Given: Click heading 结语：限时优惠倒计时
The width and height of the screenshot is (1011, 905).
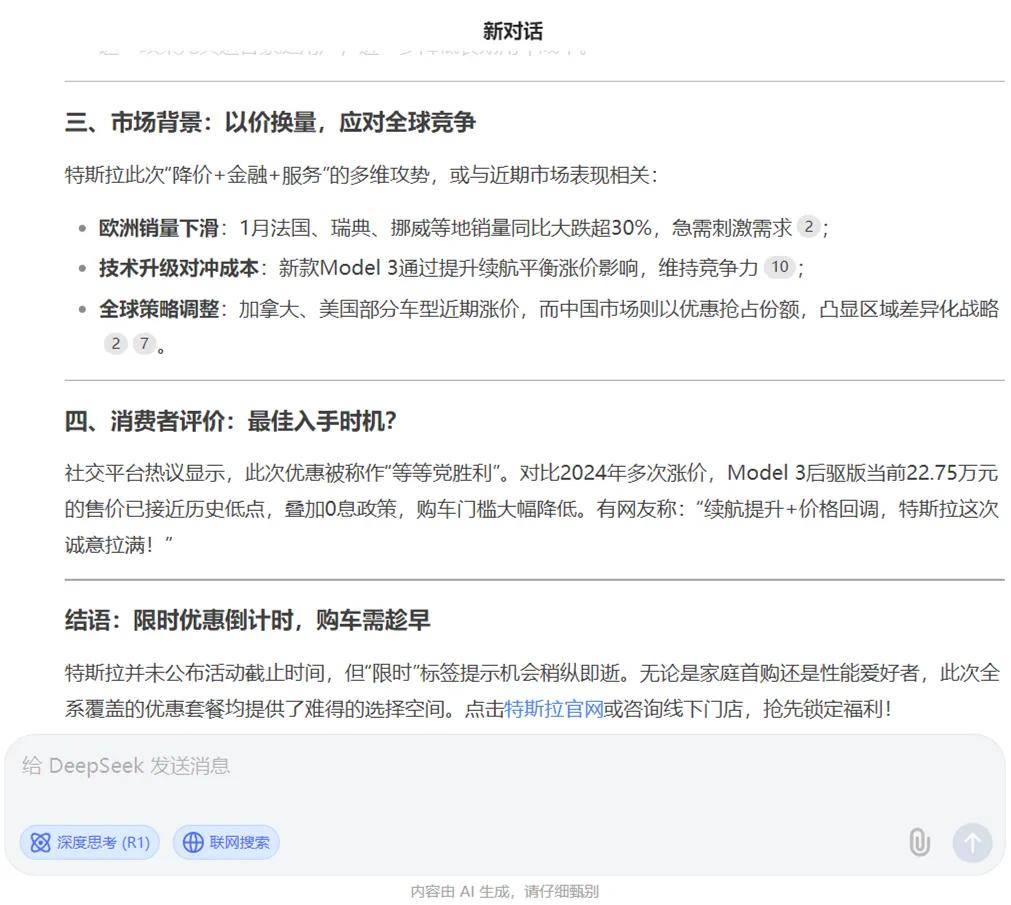Looking at the screenshot, I should pos(247,620).
